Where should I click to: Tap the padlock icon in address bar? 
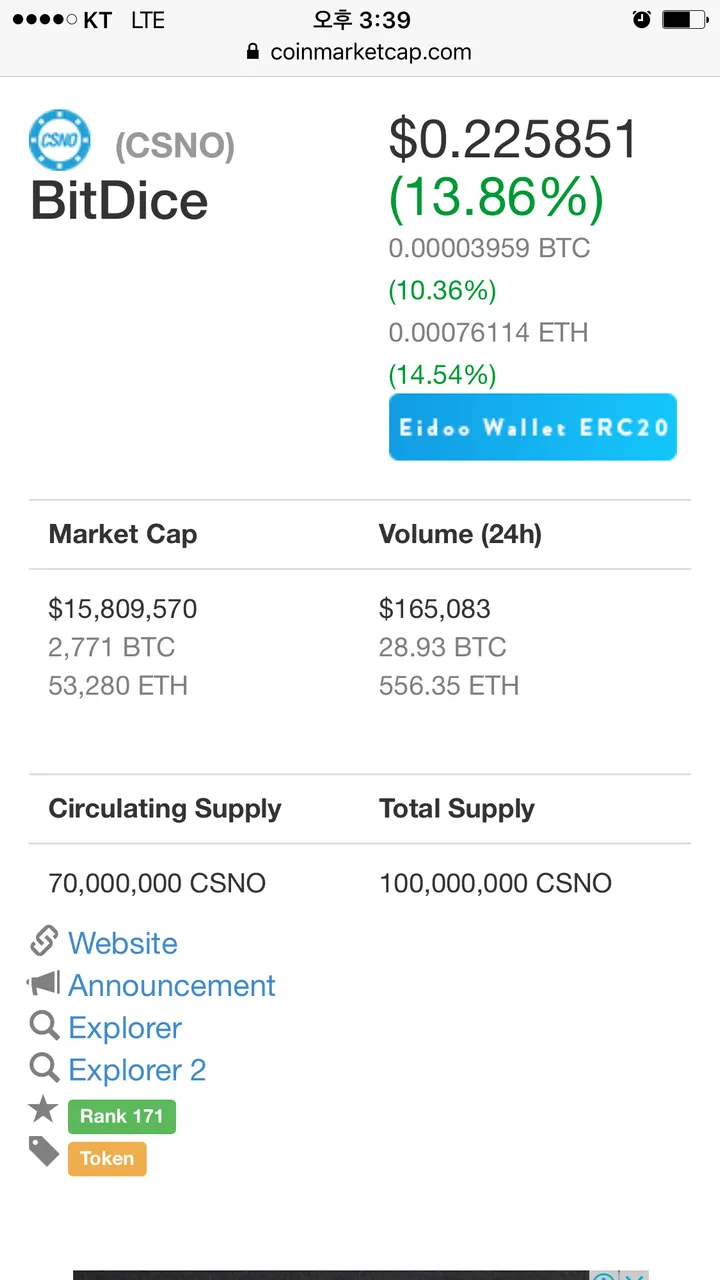coord(253,52)
